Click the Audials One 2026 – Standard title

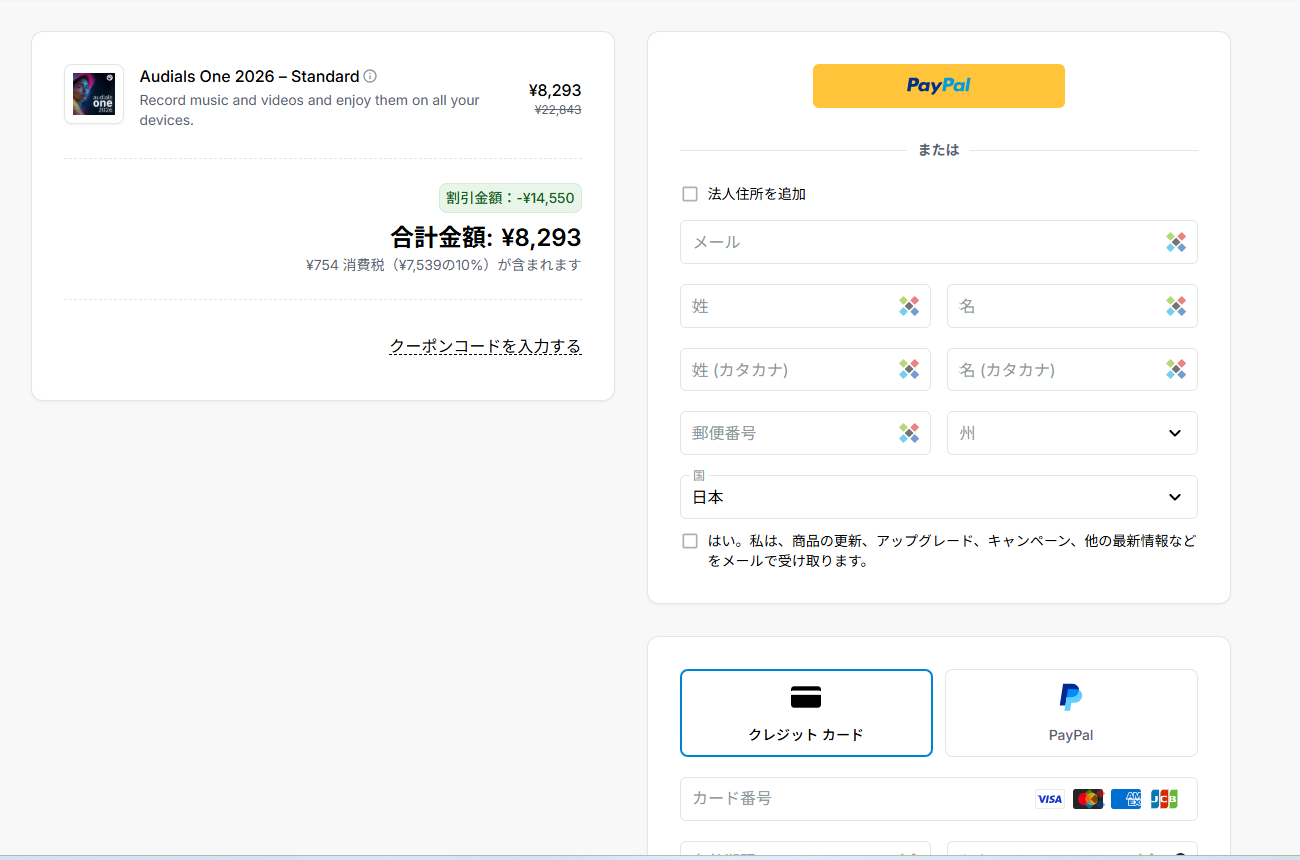click(249, 76)
